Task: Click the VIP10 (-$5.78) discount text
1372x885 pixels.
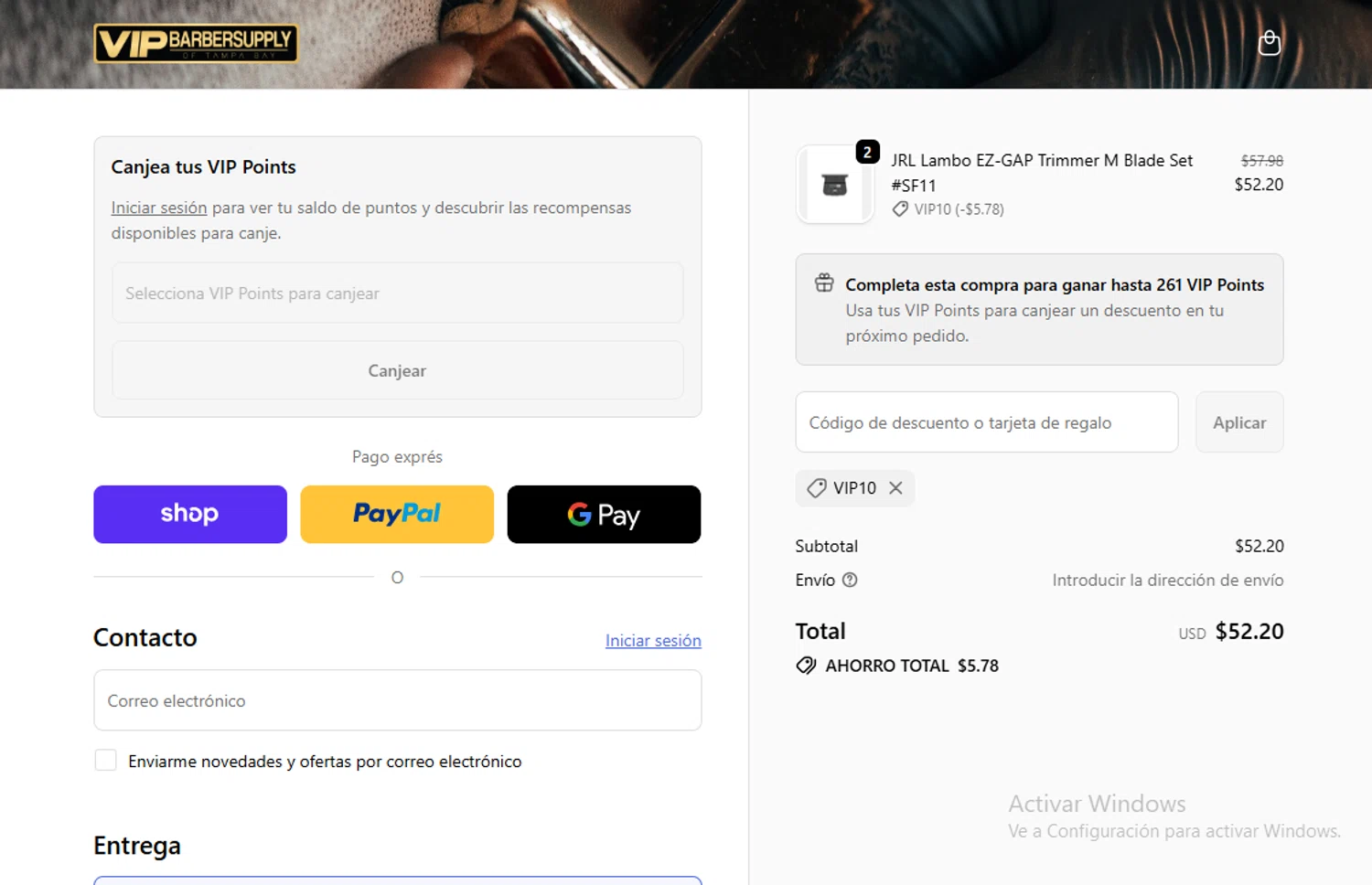Action: (x=959, y=209)
